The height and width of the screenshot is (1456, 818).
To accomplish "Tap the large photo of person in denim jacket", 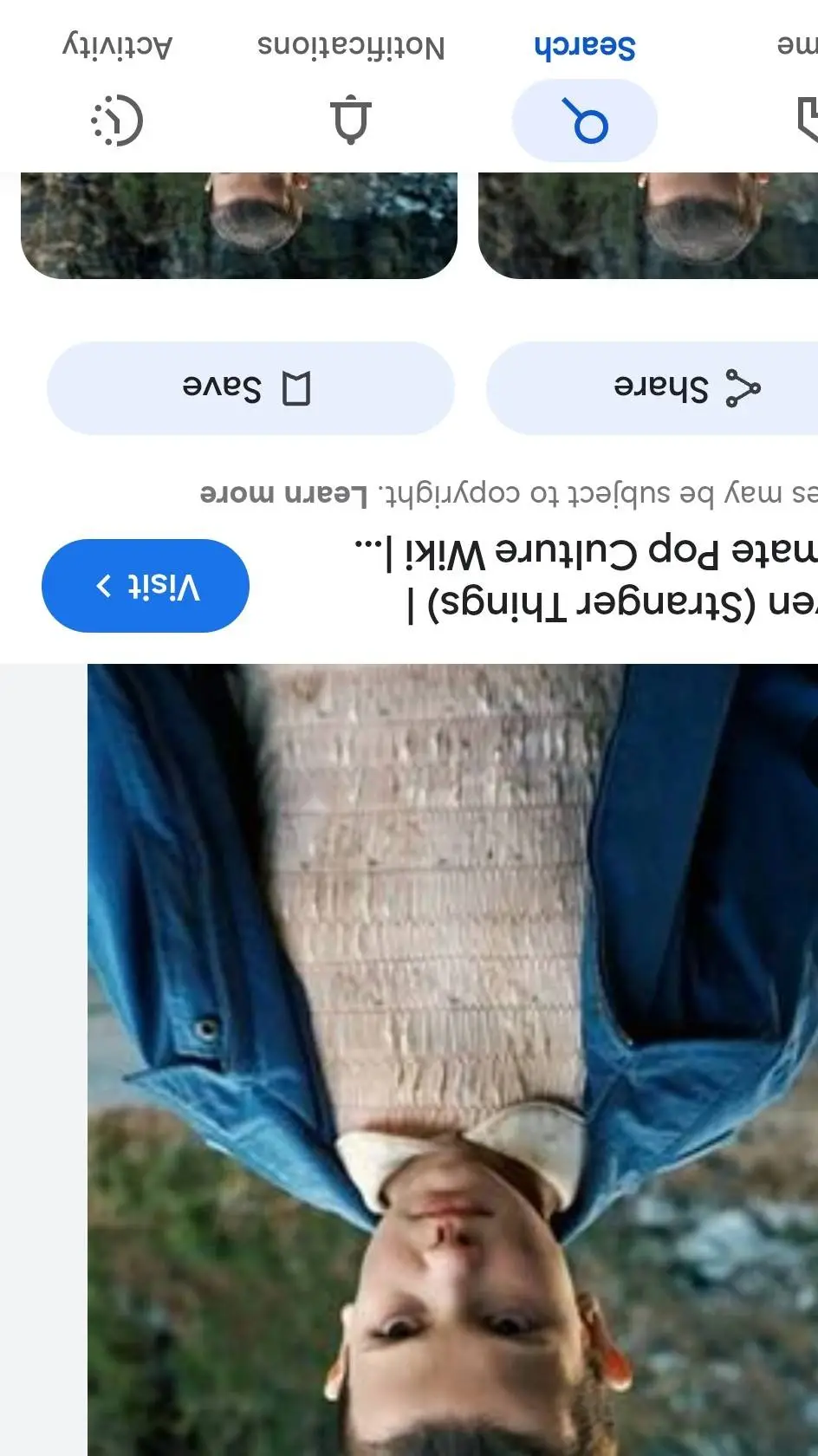I will tap(452, 1060).
